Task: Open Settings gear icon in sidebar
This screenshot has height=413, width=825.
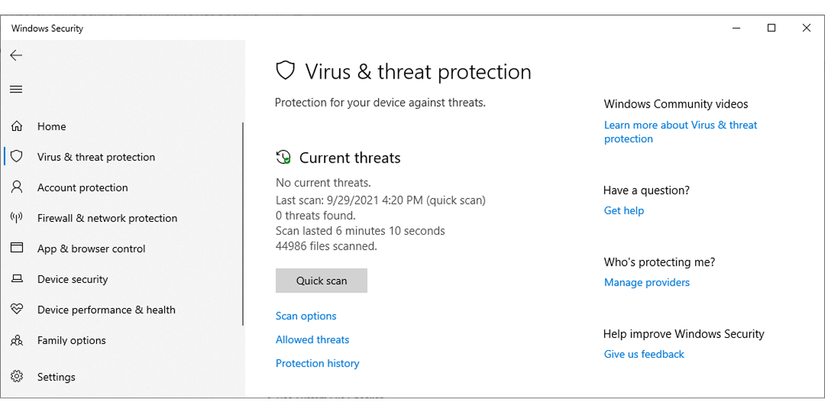Action: [17, 377]
